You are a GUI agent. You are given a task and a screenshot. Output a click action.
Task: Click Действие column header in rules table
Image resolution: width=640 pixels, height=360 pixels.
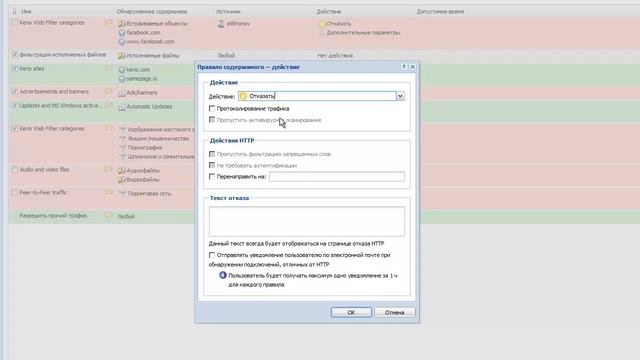tap(329, 11)
